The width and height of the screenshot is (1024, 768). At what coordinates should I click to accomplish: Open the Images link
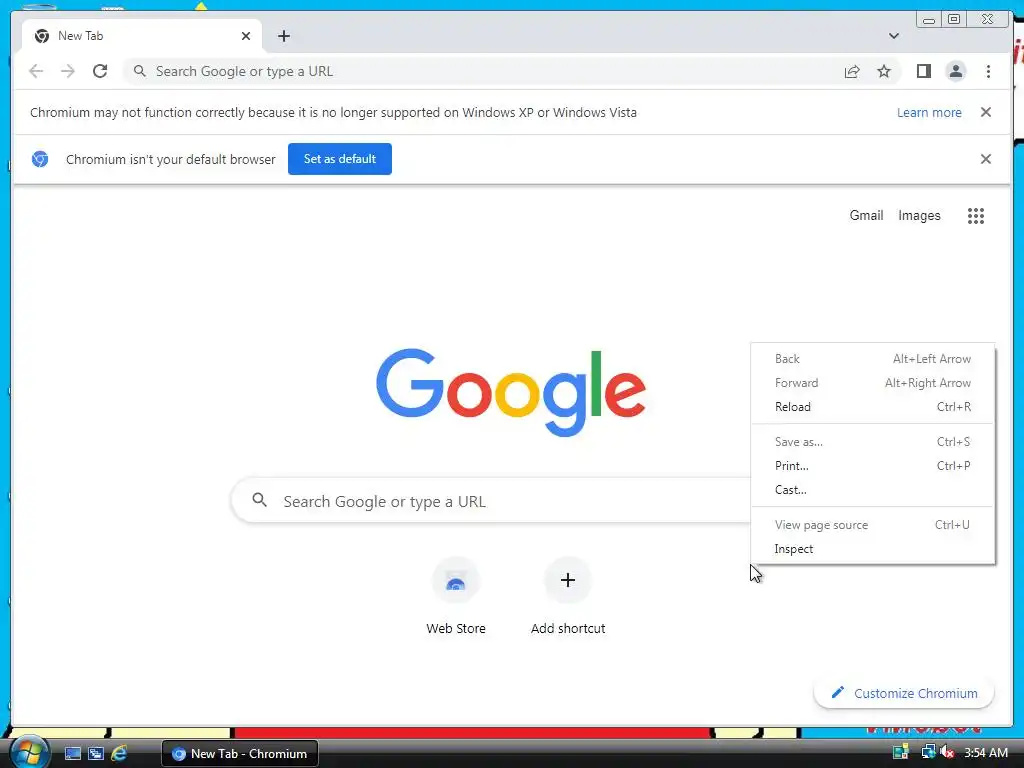919,216
